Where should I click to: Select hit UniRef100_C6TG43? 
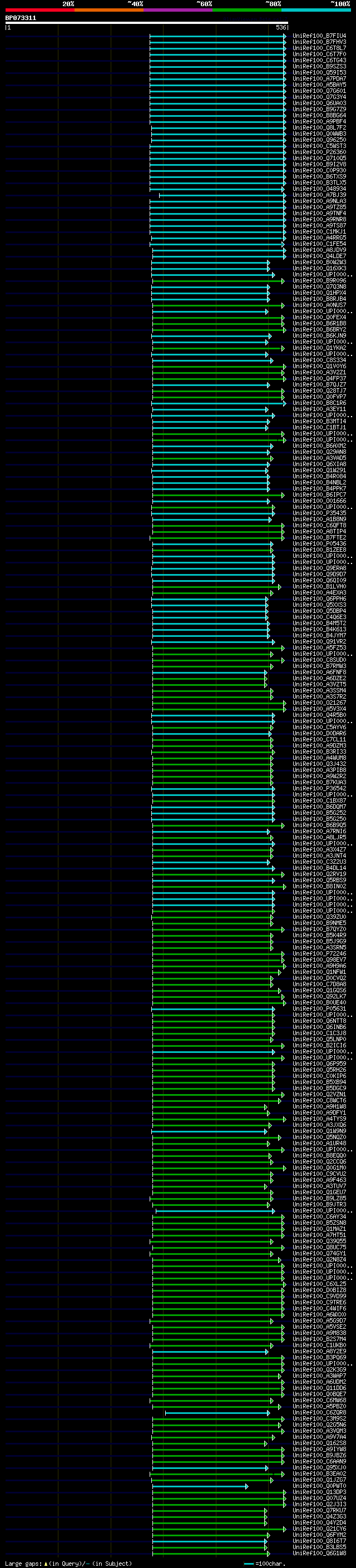coord(319,60)
